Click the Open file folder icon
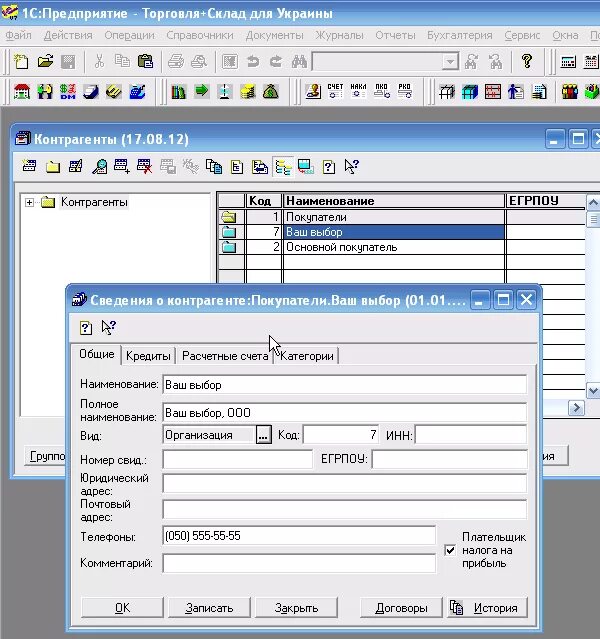Viewport: 600px width, 639px height. (x=45, y=62)
